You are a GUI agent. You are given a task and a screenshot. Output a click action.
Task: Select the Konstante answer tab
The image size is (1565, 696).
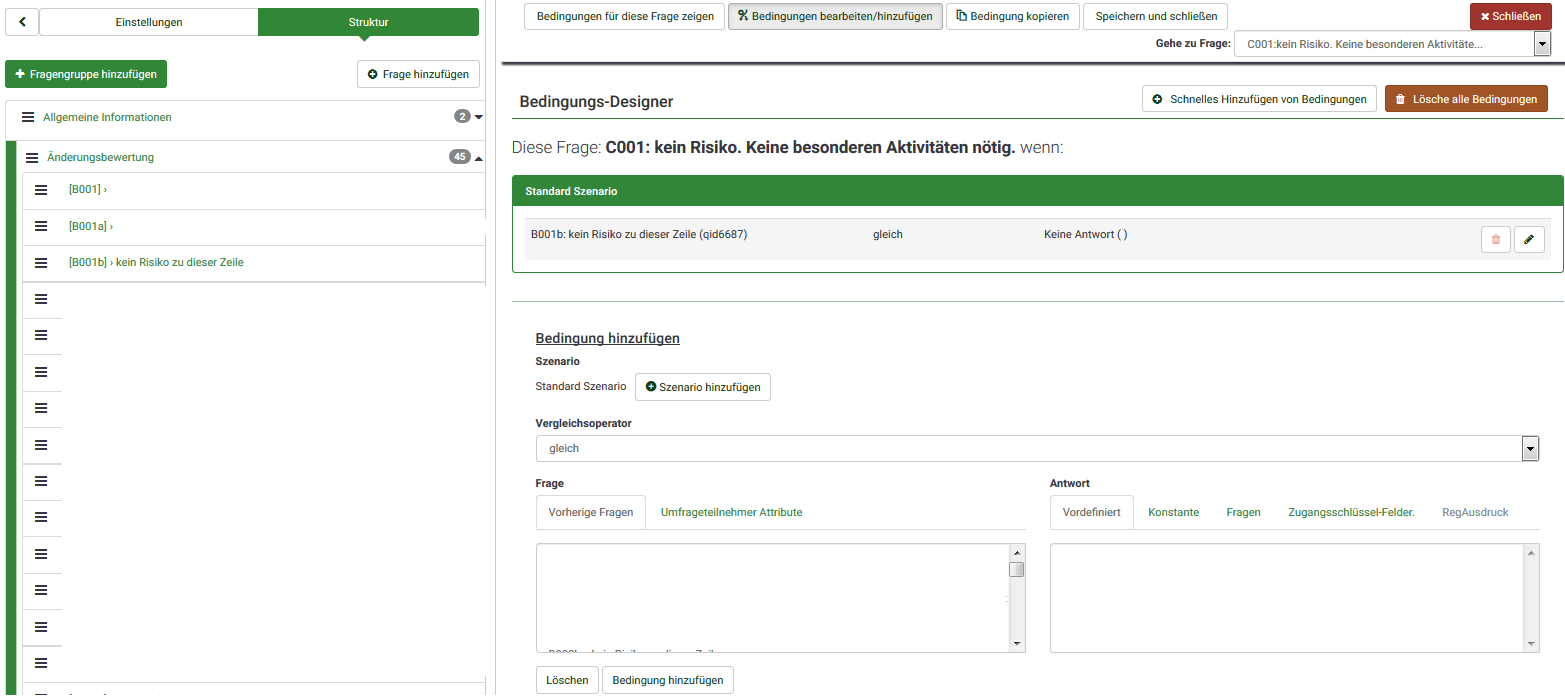click(1173, 512)
